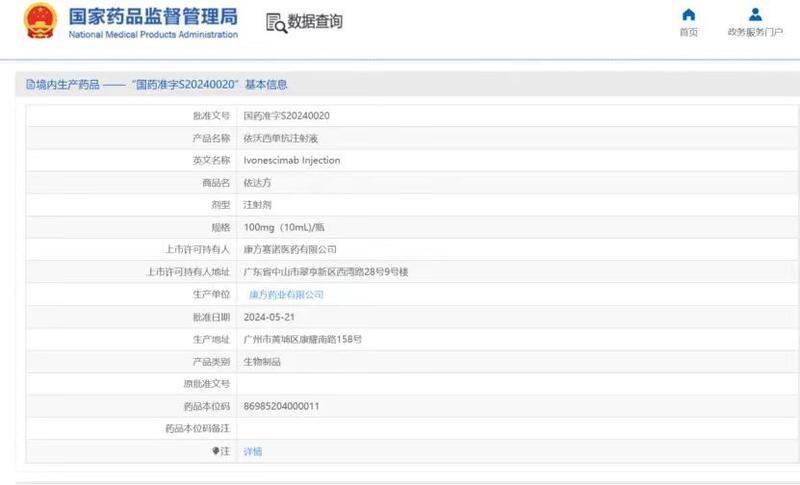Click the 政务服务门户 label
The image size is (800, 485).
tap(755, 32)
